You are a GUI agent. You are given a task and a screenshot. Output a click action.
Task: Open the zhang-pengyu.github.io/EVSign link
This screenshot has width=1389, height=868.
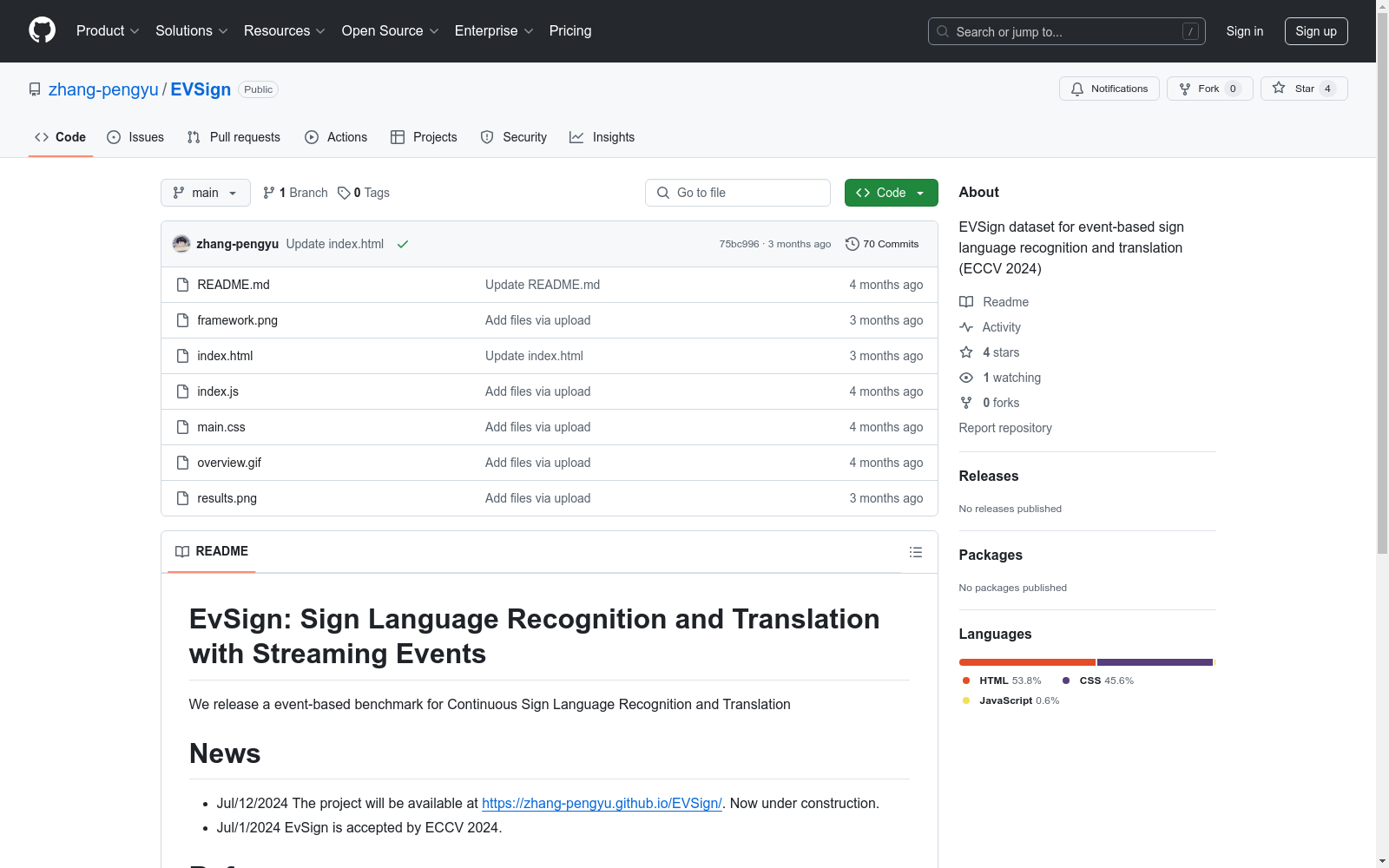click(602, 803)
